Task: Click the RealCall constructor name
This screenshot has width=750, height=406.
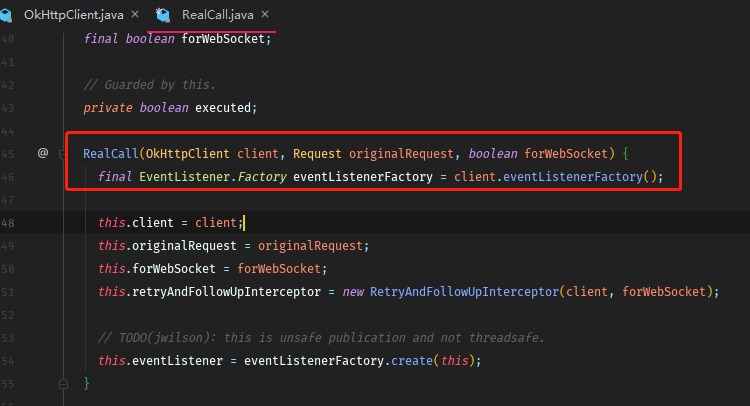Action: [110, 154]
